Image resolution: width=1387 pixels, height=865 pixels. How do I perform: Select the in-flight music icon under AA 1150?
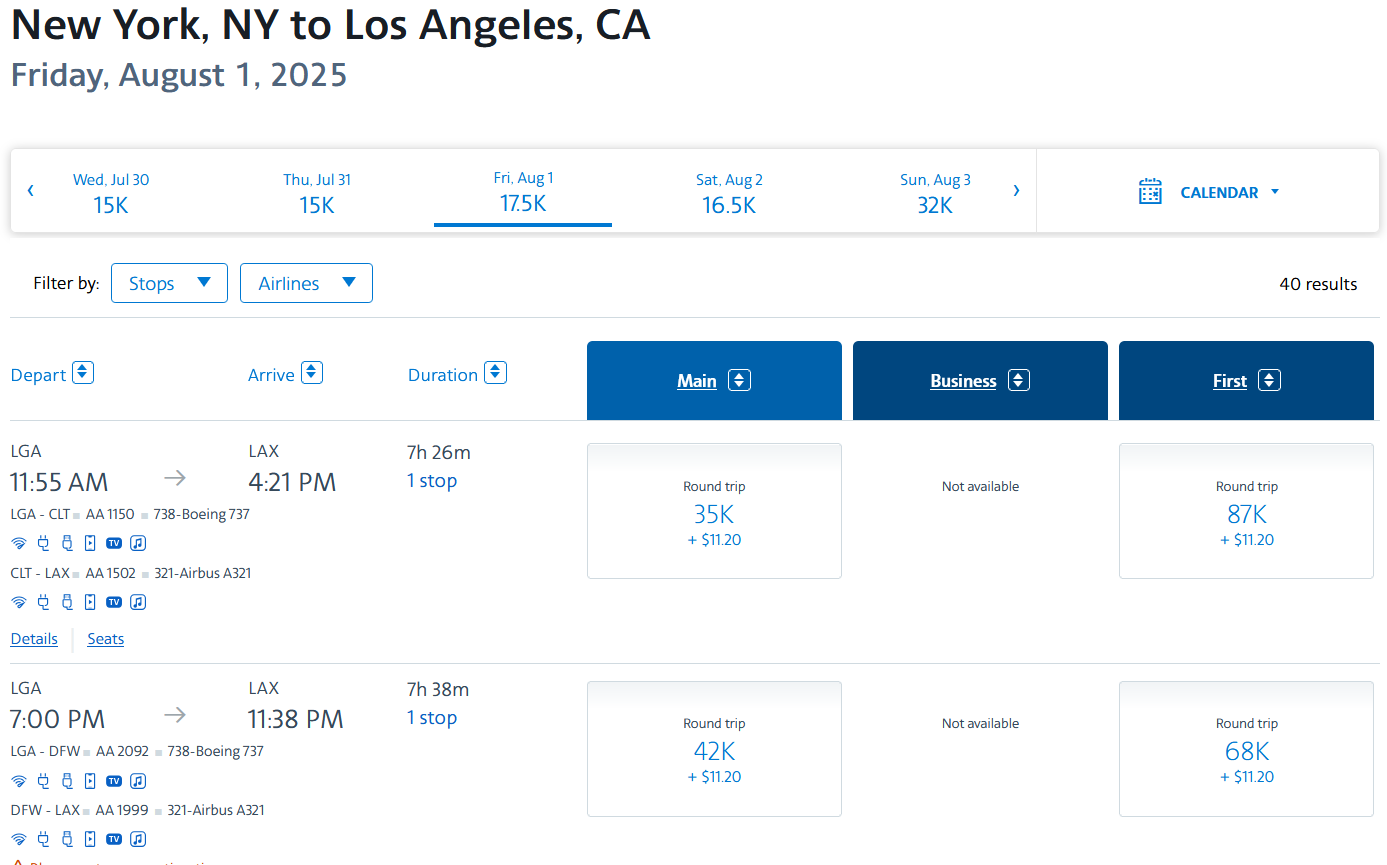pyautogui.click(x=138, y=542)
